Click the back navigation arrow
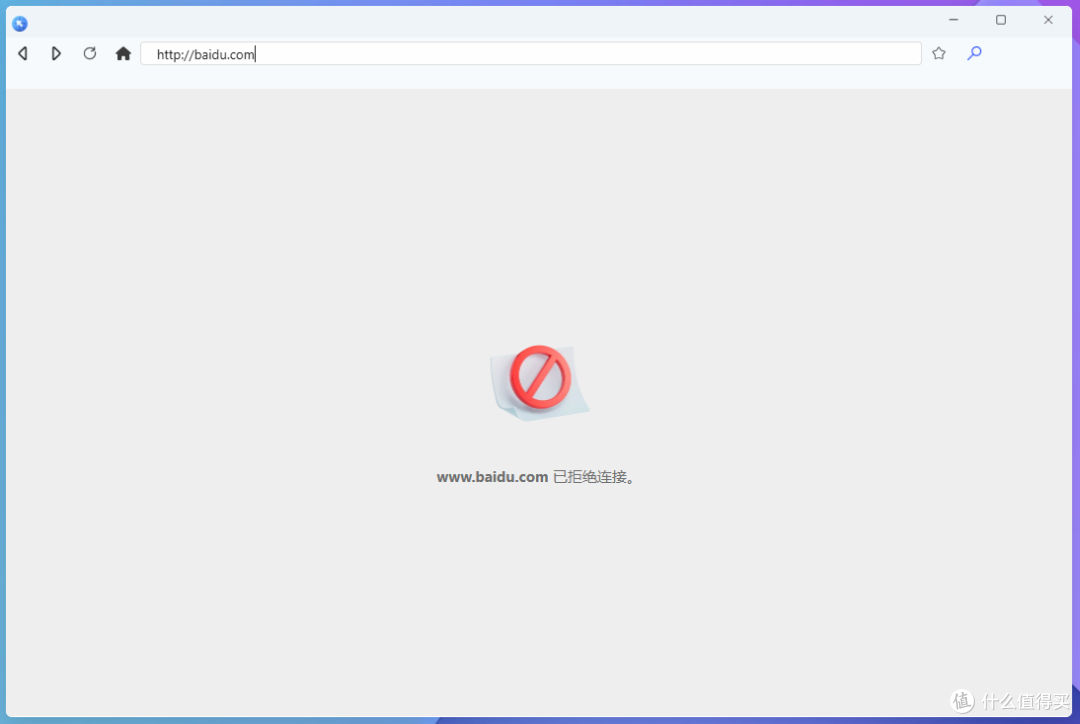Screen dimensions: 1080x724 click(22, 53)
